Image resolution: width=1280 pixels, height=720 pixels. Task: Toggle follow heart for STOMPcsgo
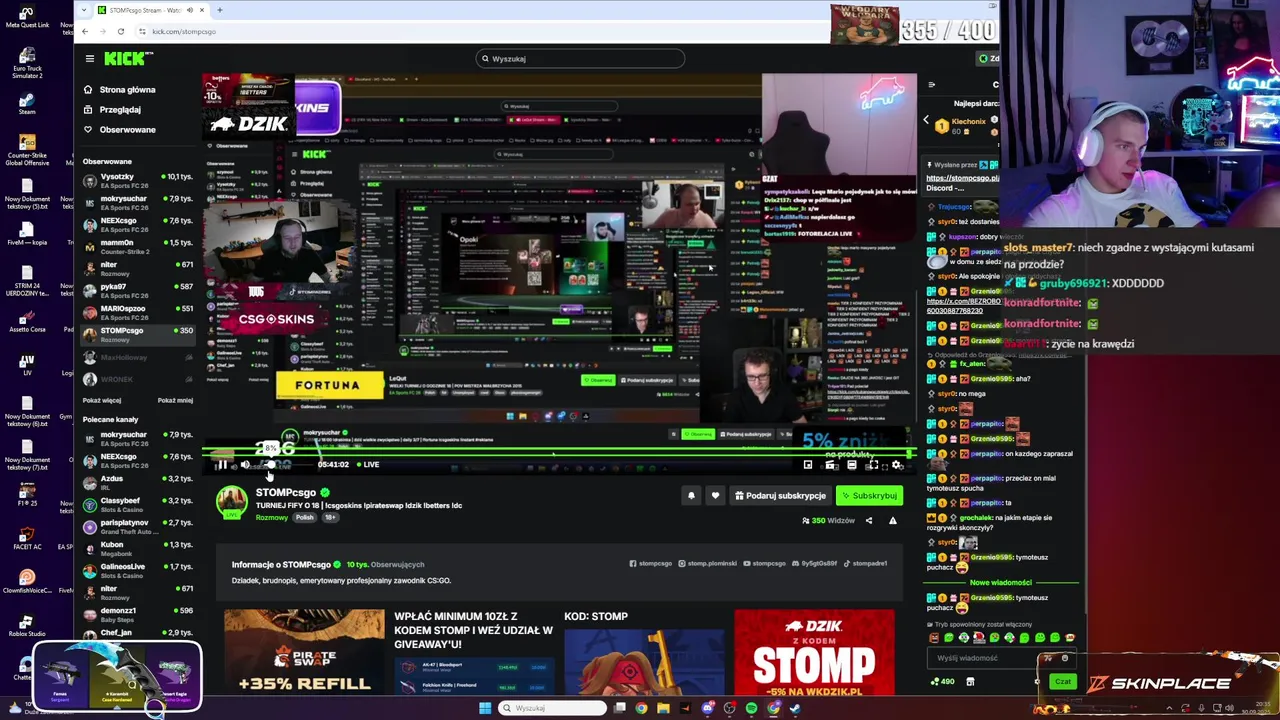pyautogui.click(x=715, y=496)
